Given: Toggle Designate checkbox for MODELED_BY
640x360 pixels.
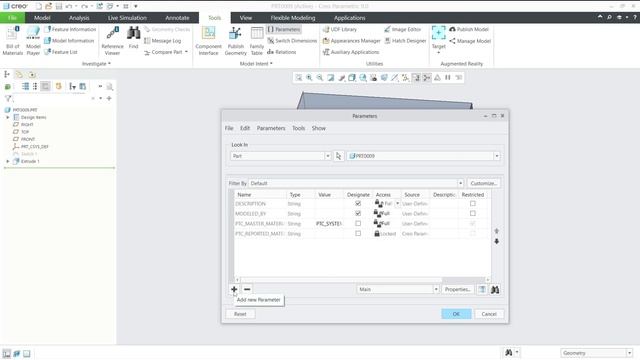Looking at the screenshot, I should tap(358, 213).
